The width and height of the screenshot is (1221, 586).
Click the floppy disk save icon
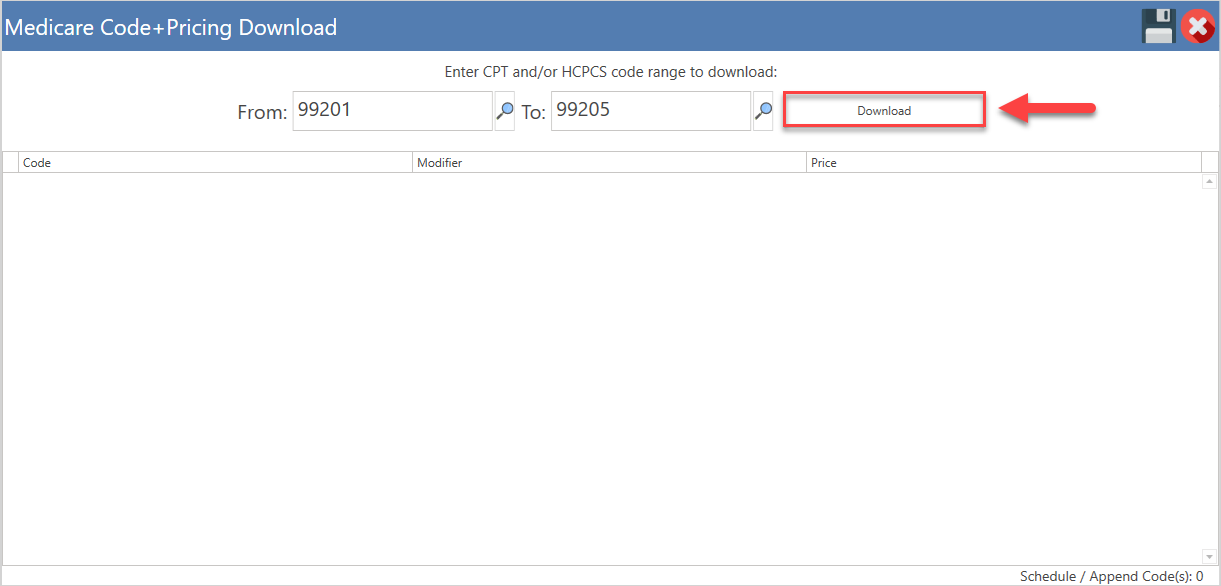1158,26
